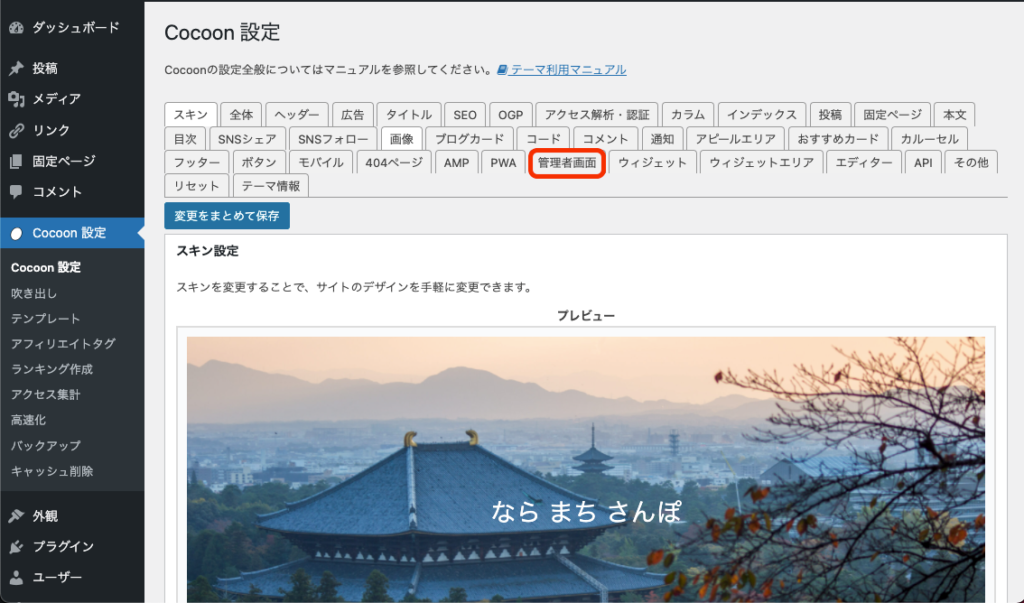The width and height of the screenshot is (1024, 603).
Task: Switch to the カラム tab
Action: [x=688, y=114]
